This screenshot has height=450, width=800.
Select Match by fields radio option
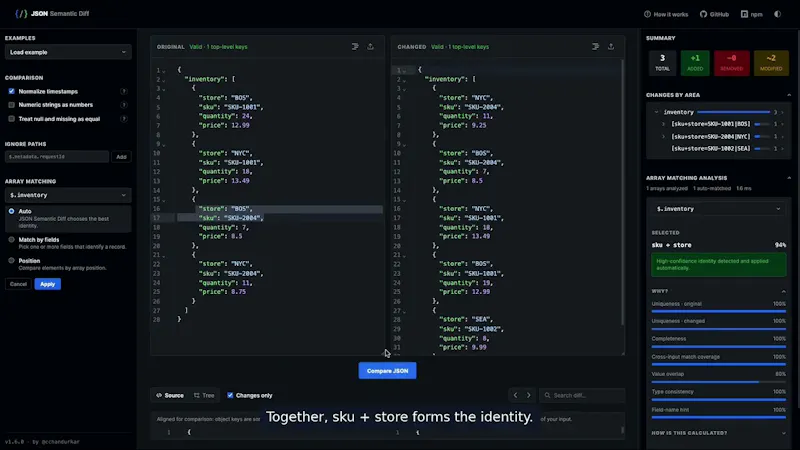(x=11, y=239)
